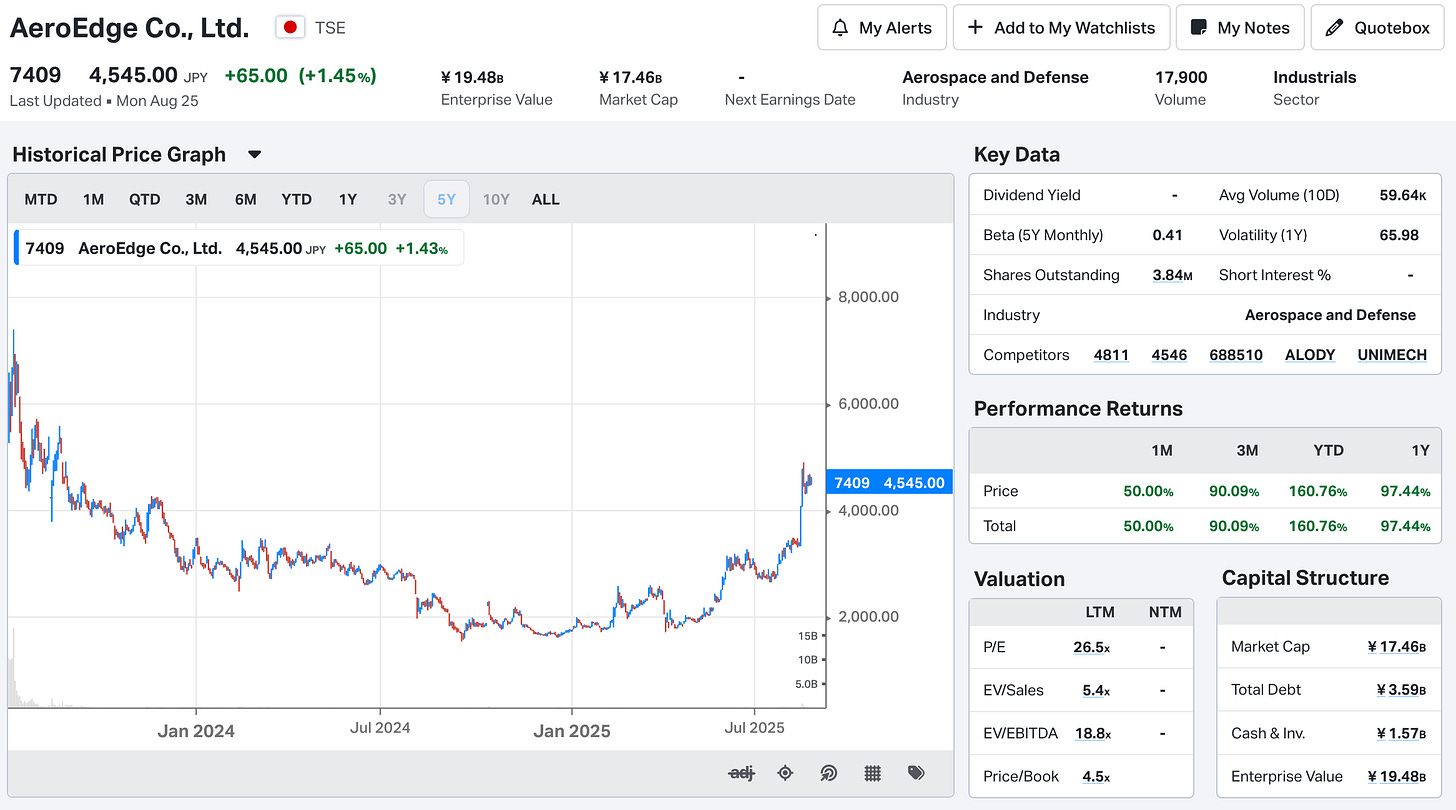Click the sticky note icon in My Notes
This screenshot has height=810, width=1456.
click(x=1197, y=28)
